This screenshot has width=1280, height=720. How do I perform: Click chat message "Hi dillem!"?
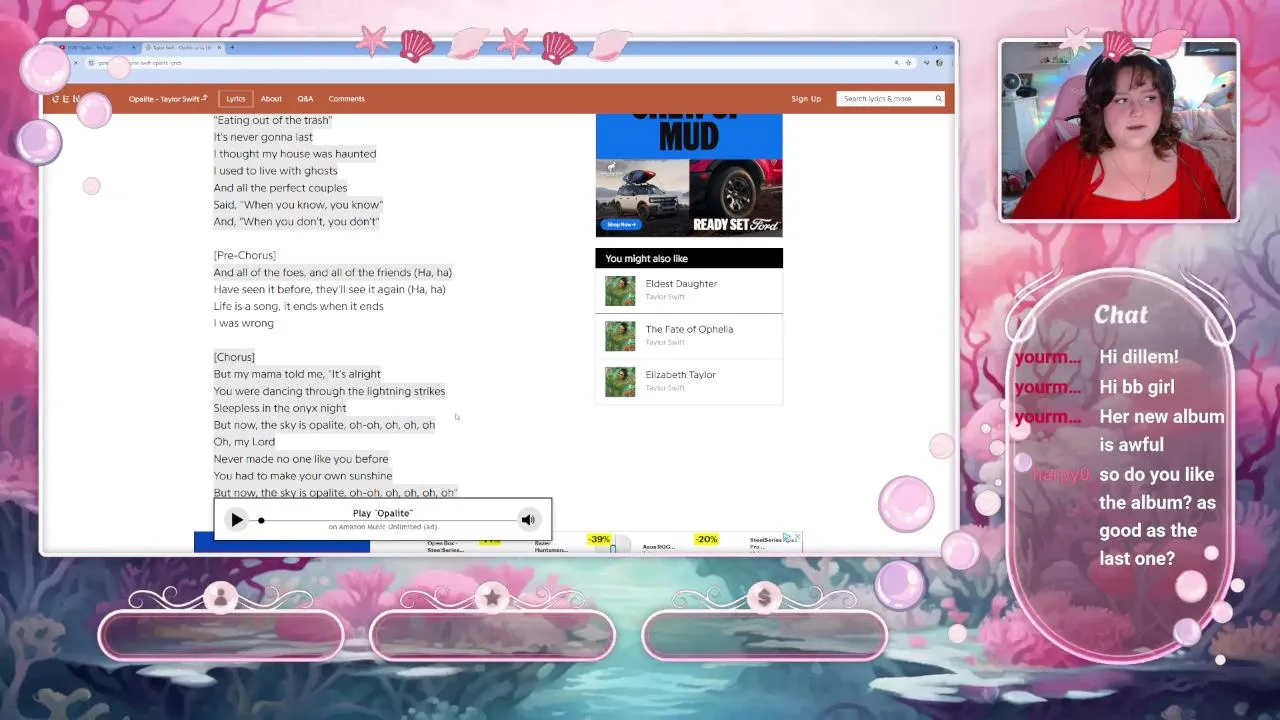(x=1139, y=357)
